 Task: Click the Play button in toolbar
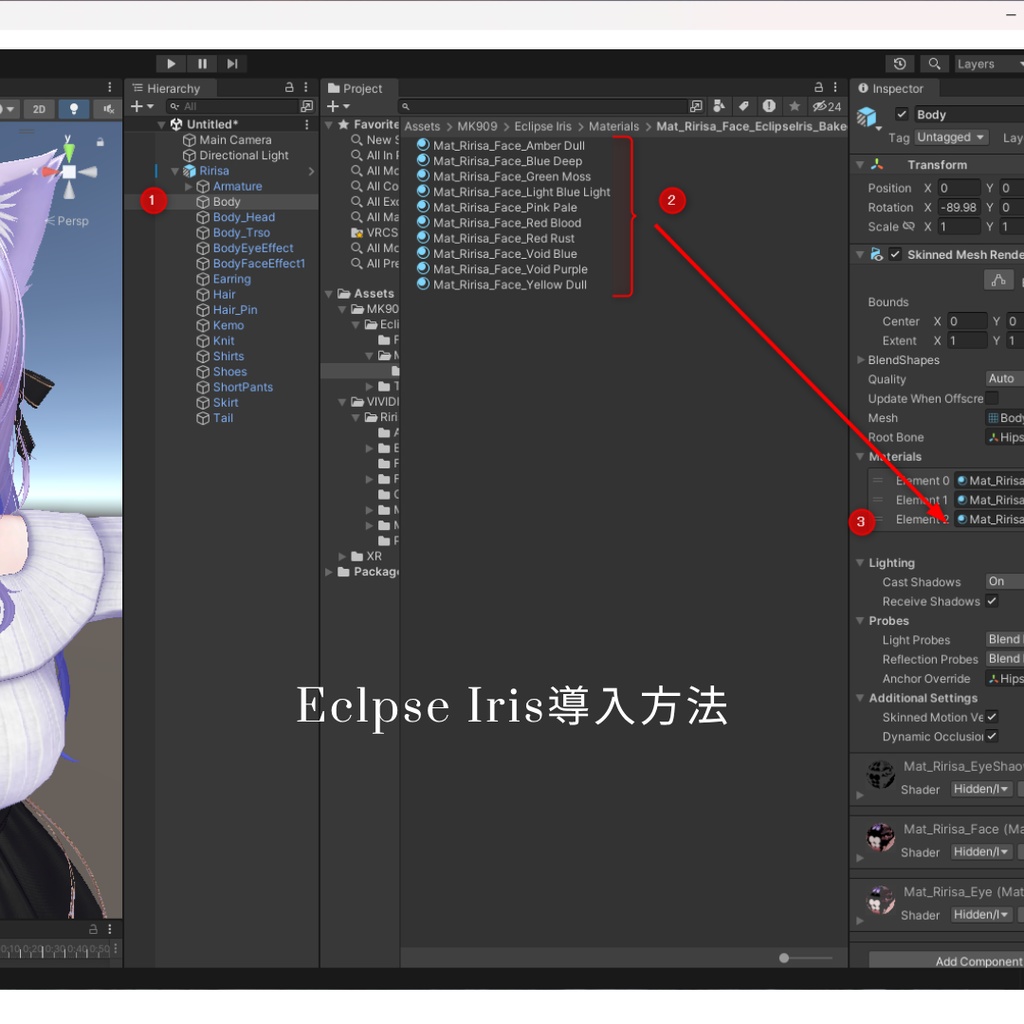[x=171, y=63]
